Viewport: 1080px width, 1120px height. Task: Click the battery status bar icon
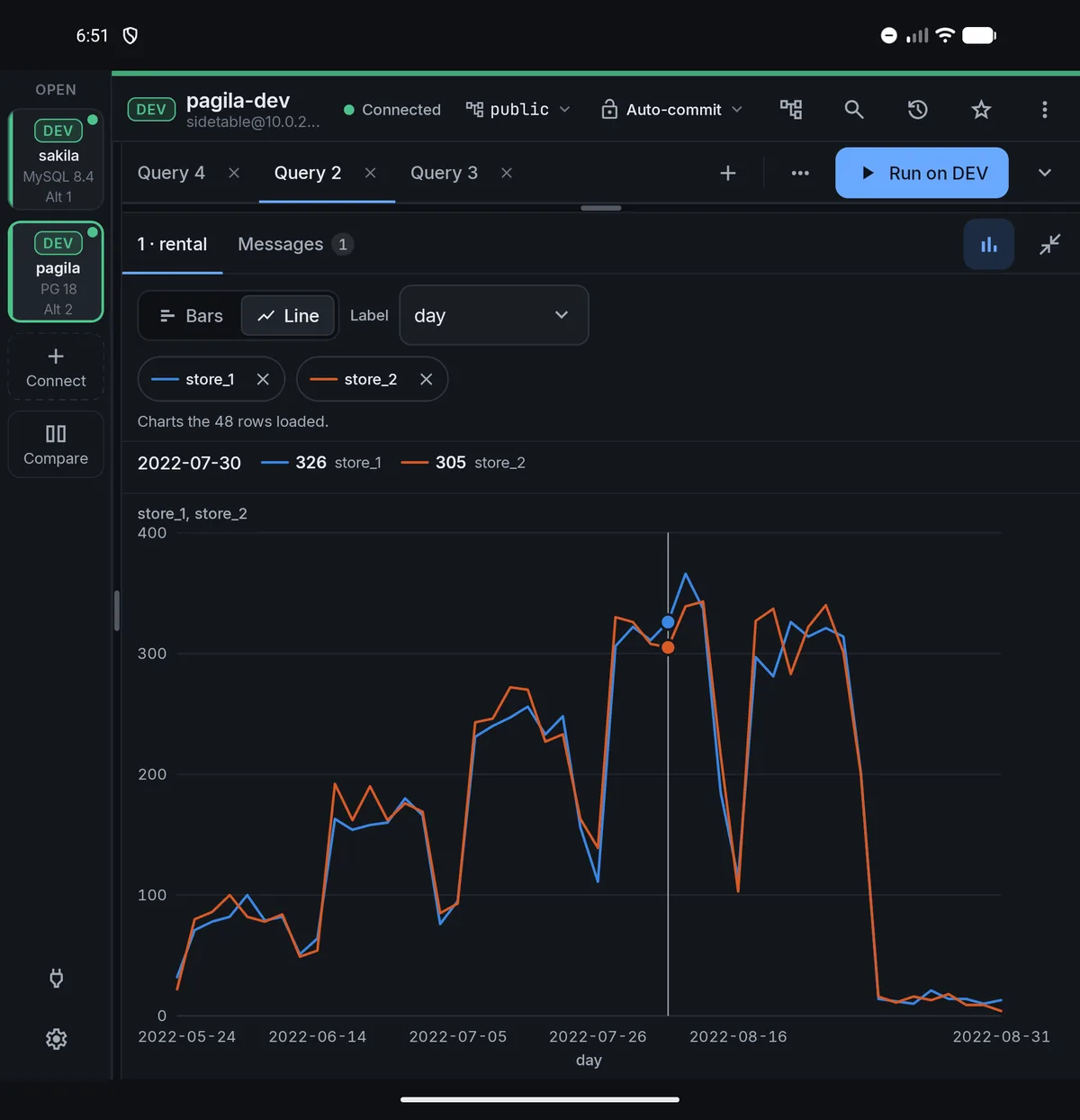pos(979,35)
